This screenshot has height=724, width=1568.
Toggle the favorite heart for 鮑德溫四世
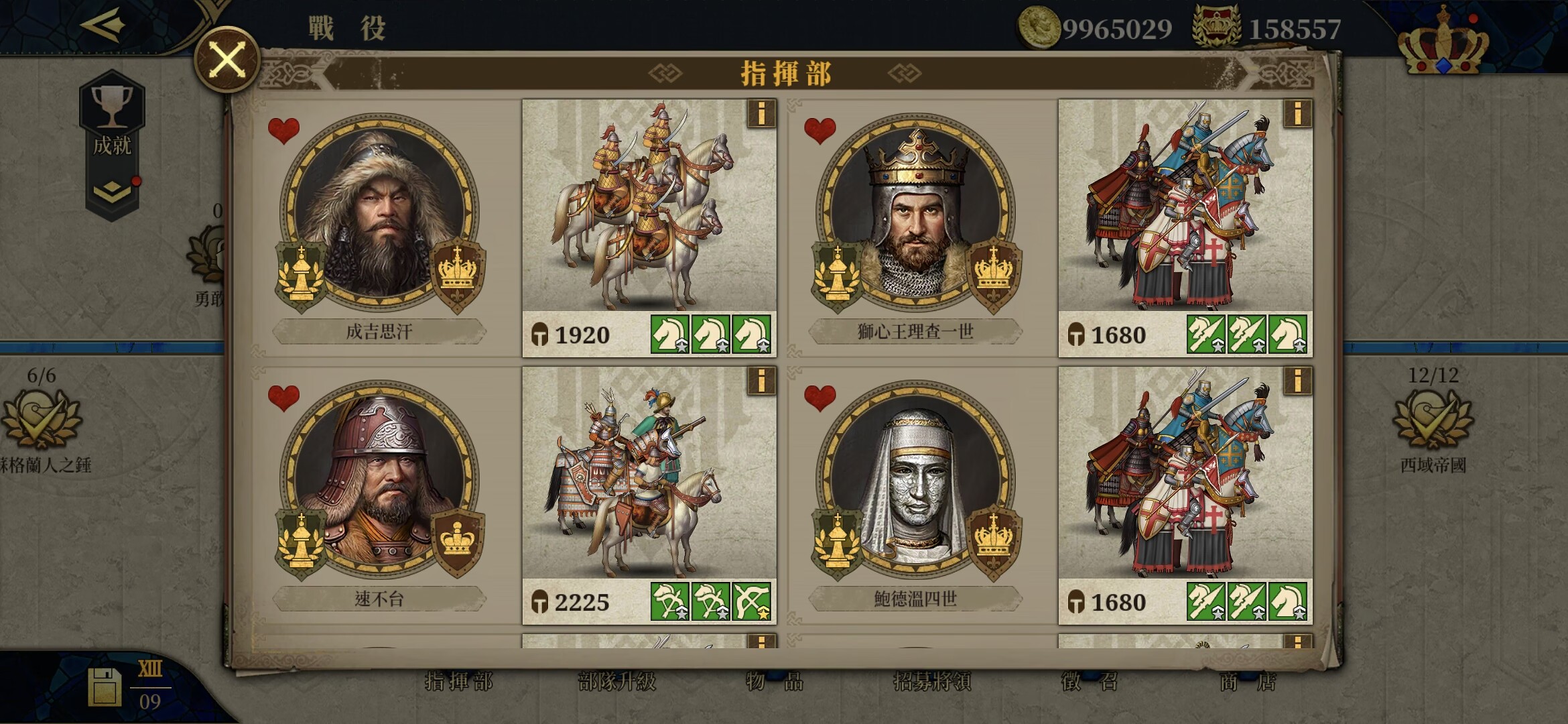point(820,398)
